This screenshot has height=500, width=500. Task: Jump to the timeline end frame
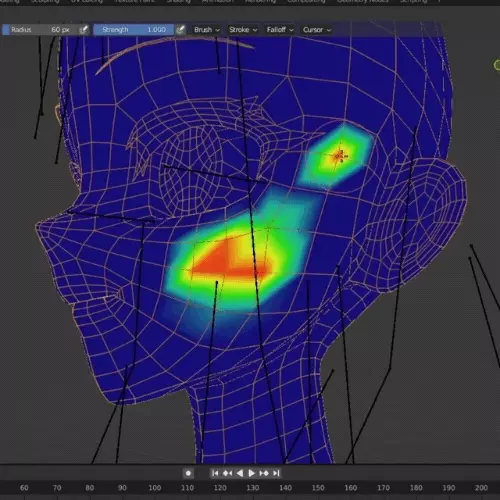pos(276,473)
